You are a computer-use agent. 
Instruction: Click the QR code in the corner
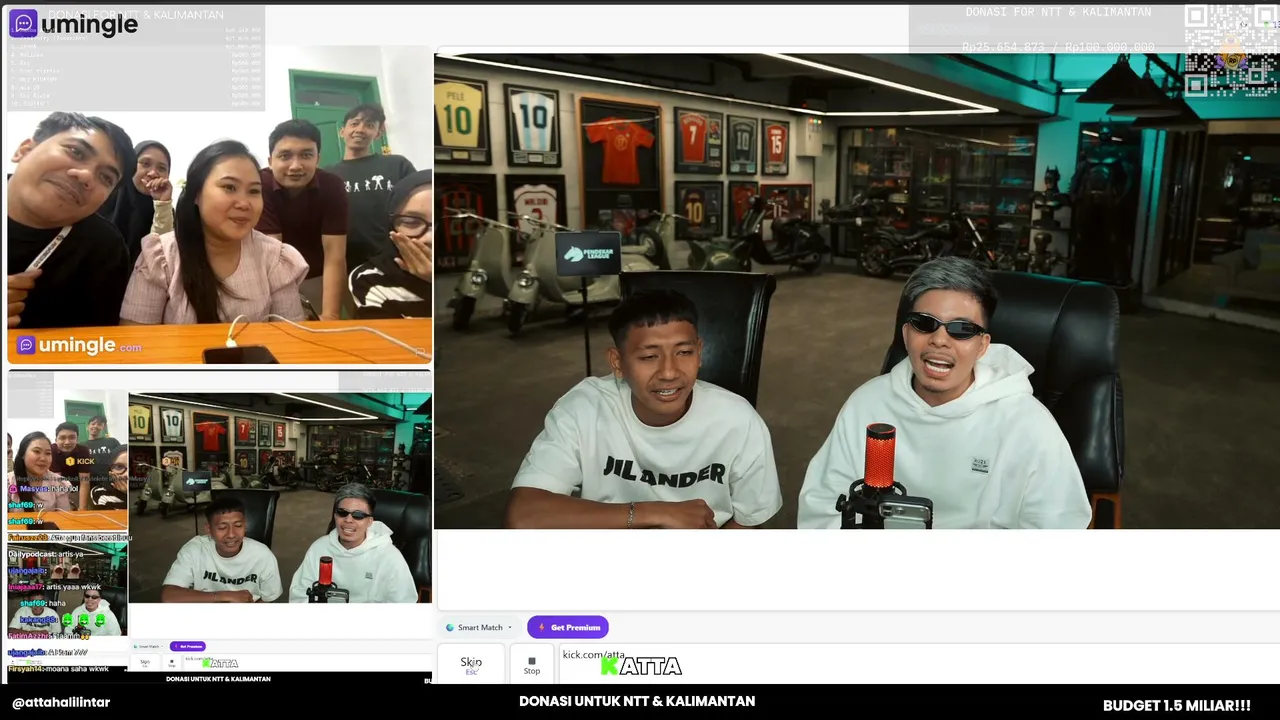pos(1230,50)
